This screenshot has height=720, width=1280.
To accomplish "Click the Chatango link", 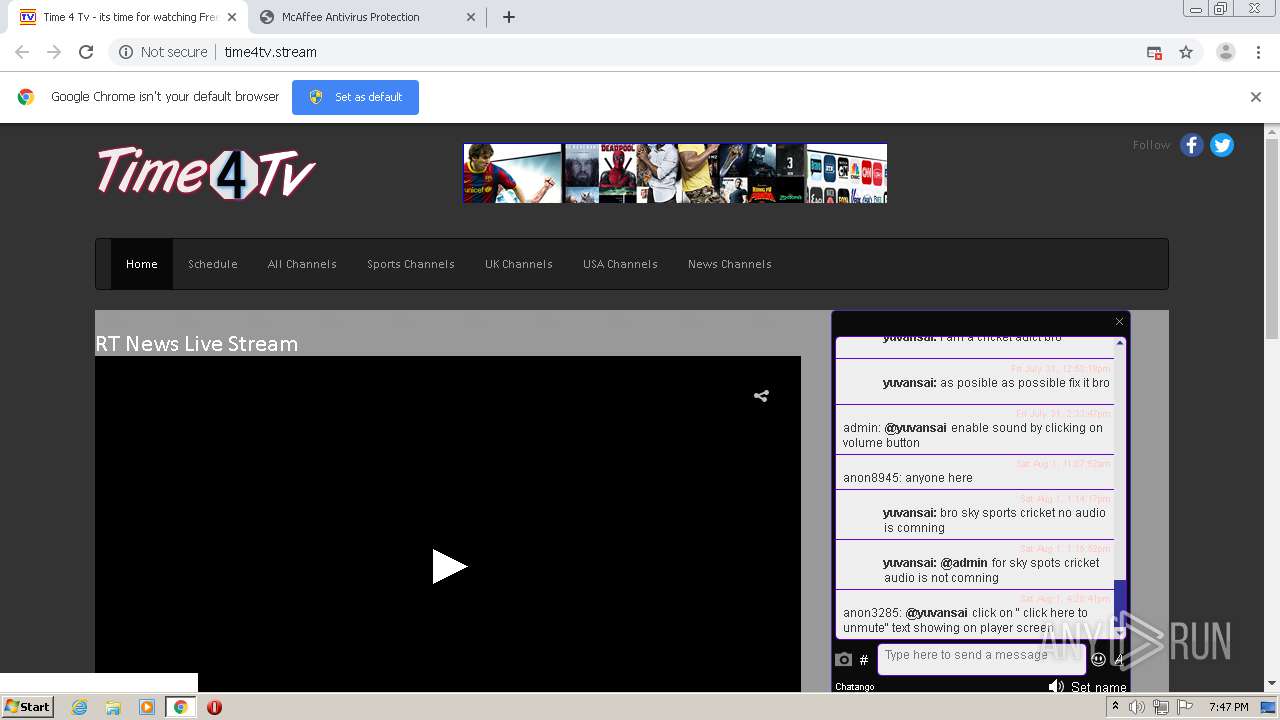I will pyautogui.click(x=855, y=687).
